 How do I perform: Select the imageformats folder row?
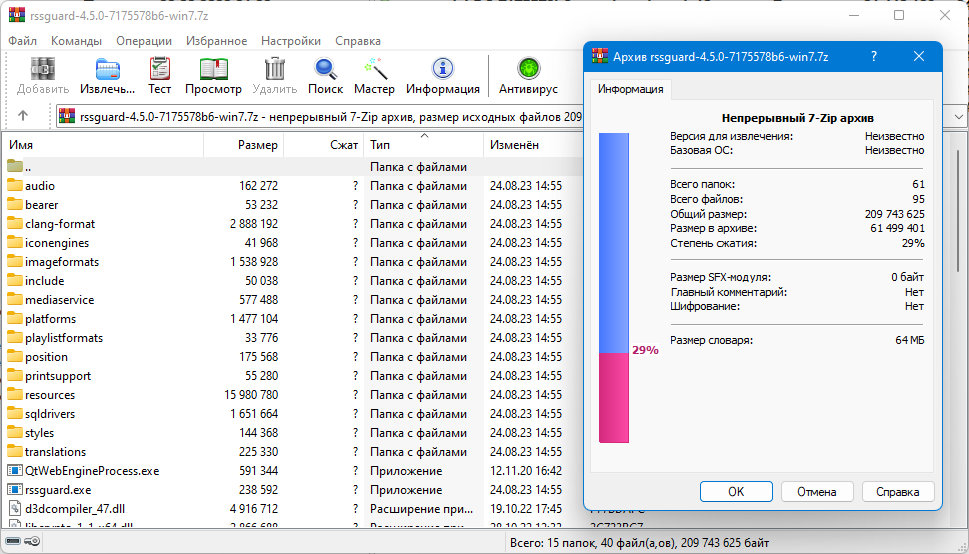tap(292, 262)
